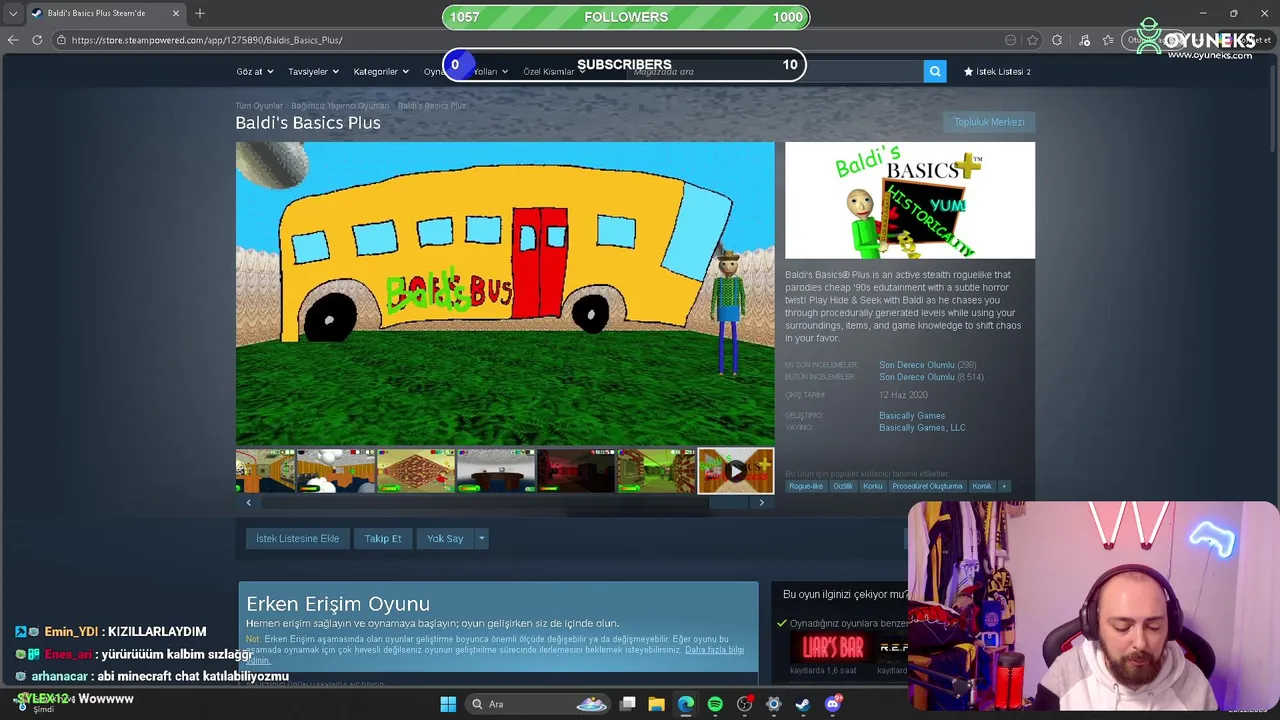Open a new browser tab
This screenshot has height=720, width=1280.
coord(200,13)
